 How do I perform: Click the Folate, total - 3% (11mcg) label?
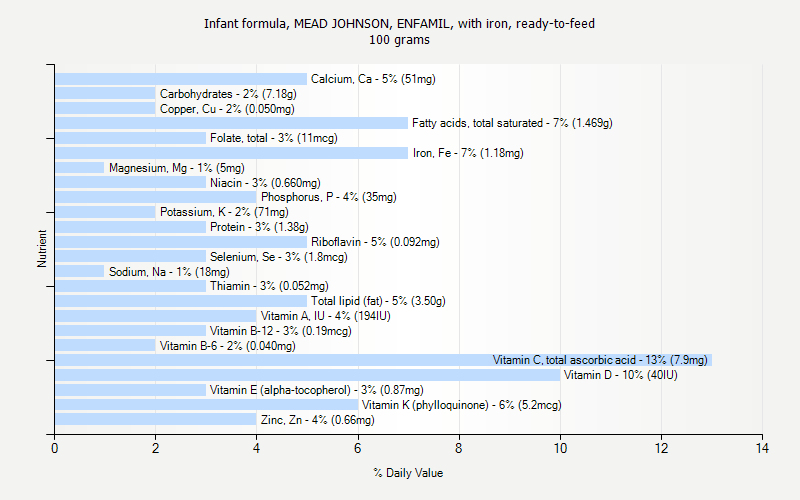pos(273,138)
